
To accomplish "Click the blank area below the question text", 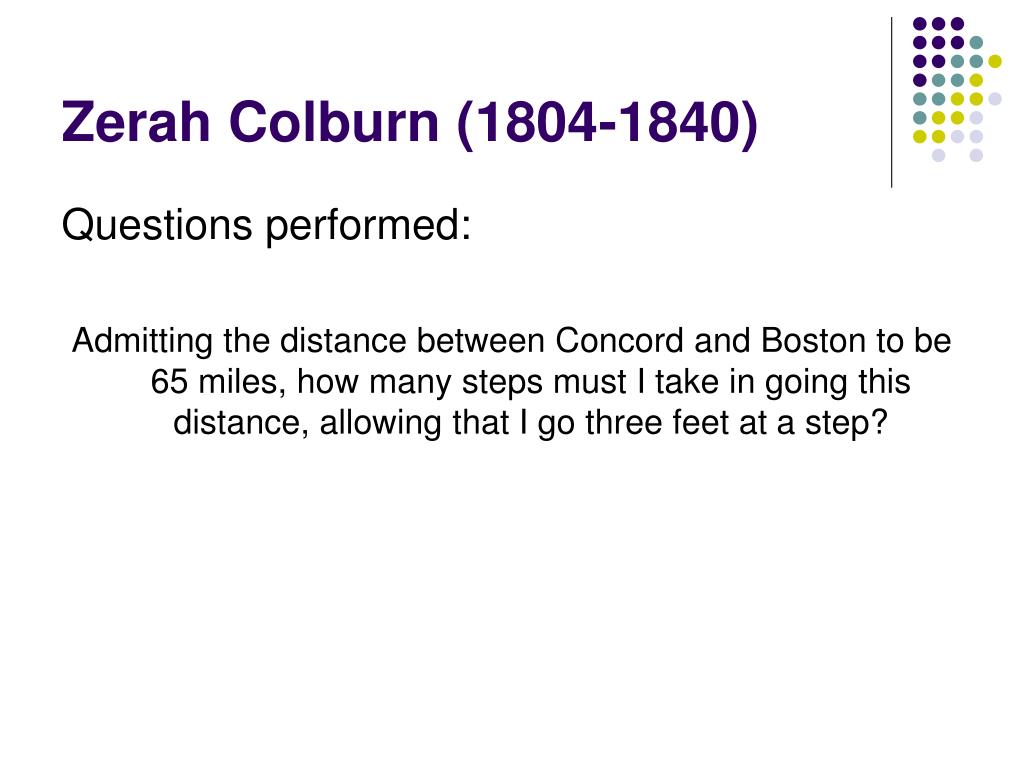I will (512, 588).
